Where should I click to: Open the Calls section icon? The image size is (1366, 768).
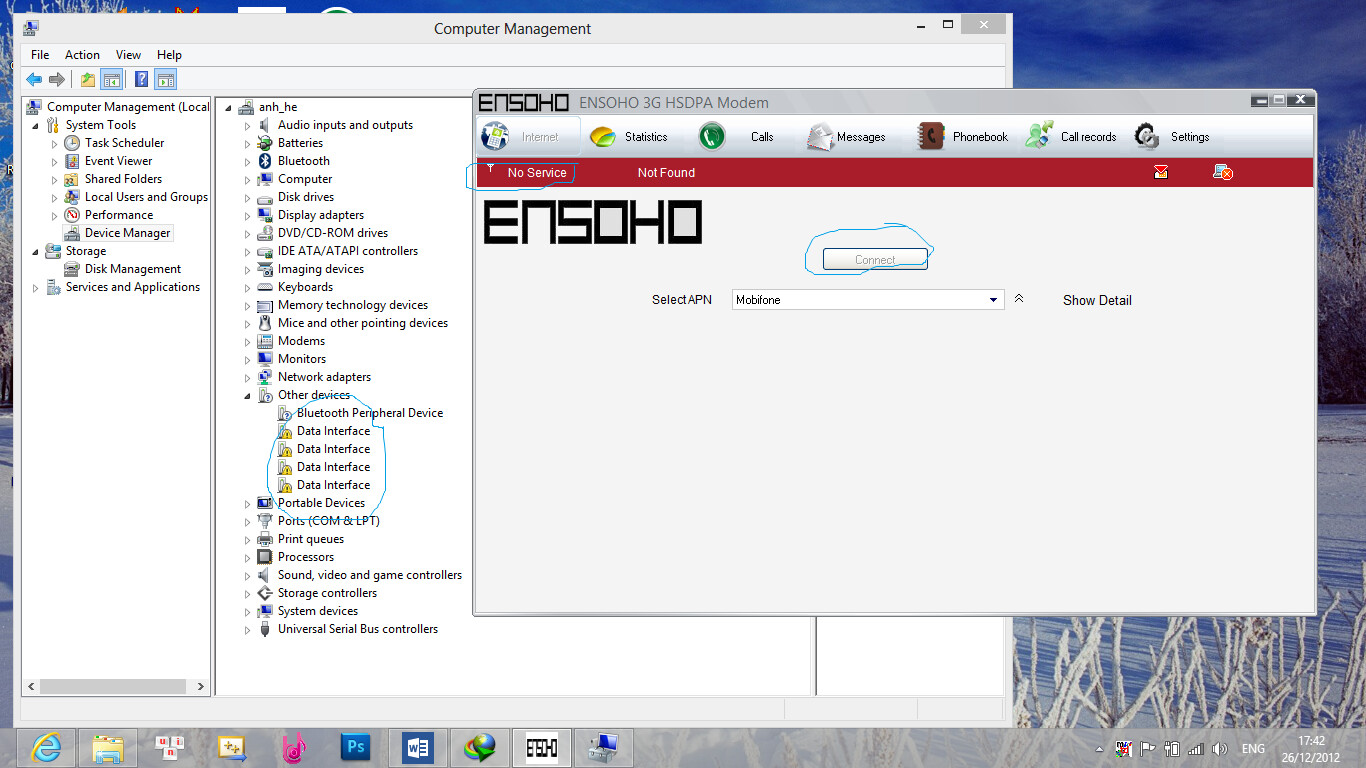click(x=712, y=137)
